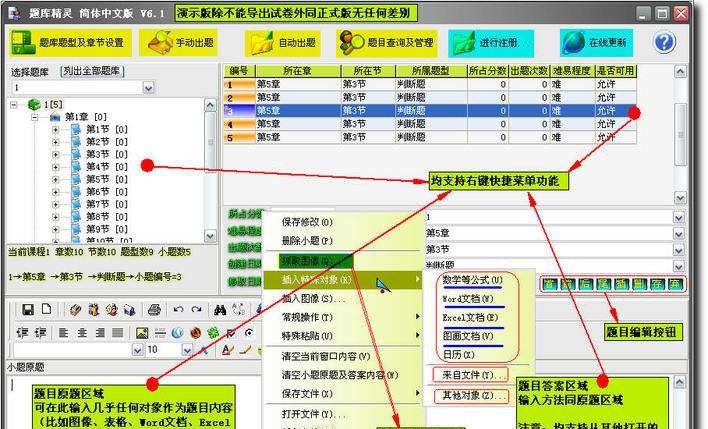Open the 自动出题 automatic question tool
The image size is (708, 429).
click(283, 42)
